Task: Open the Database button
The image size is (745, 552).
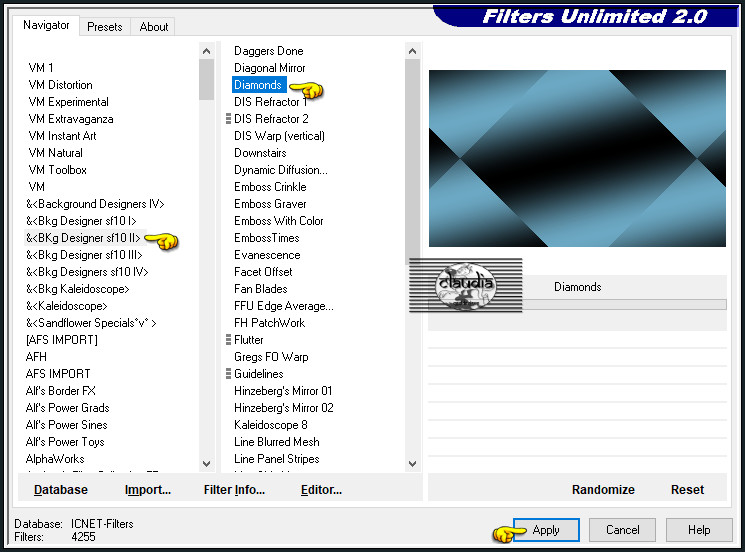Action: (61, 490)
